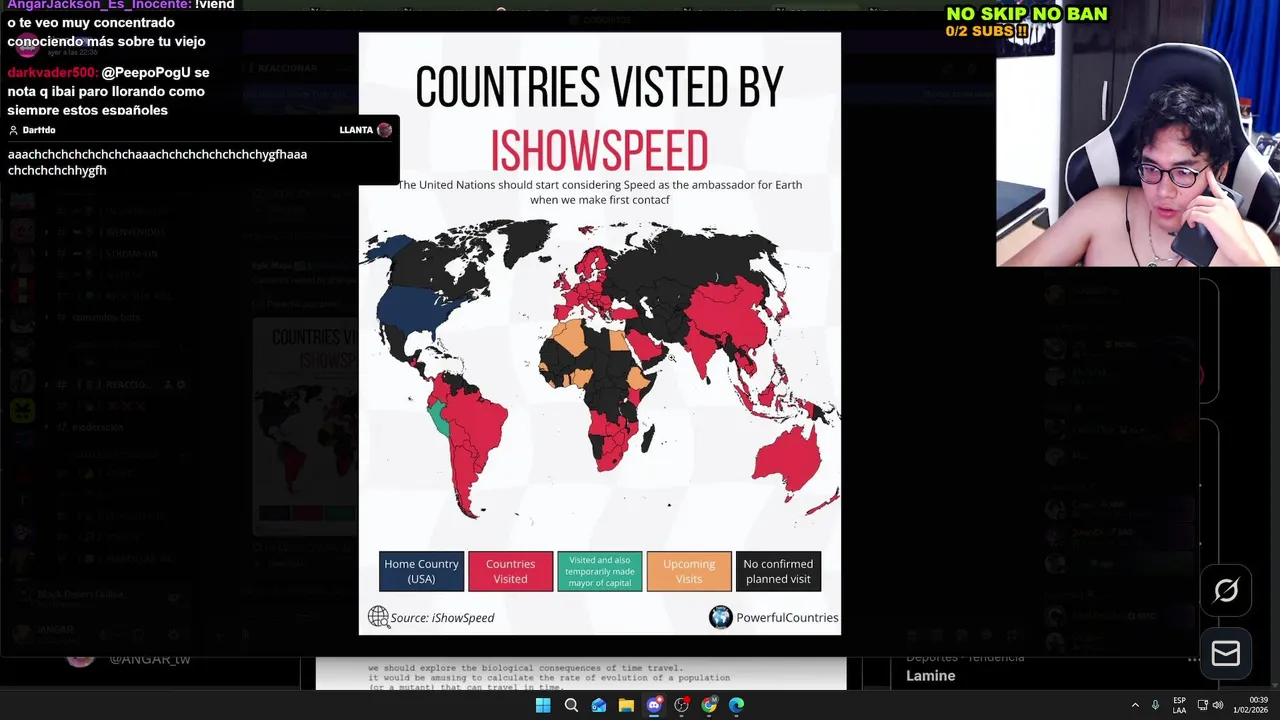The height and width of the screenshot is (720, 1280).
Task: Open more options beside Deportes Tendencia
Action: coord(1193,659)
